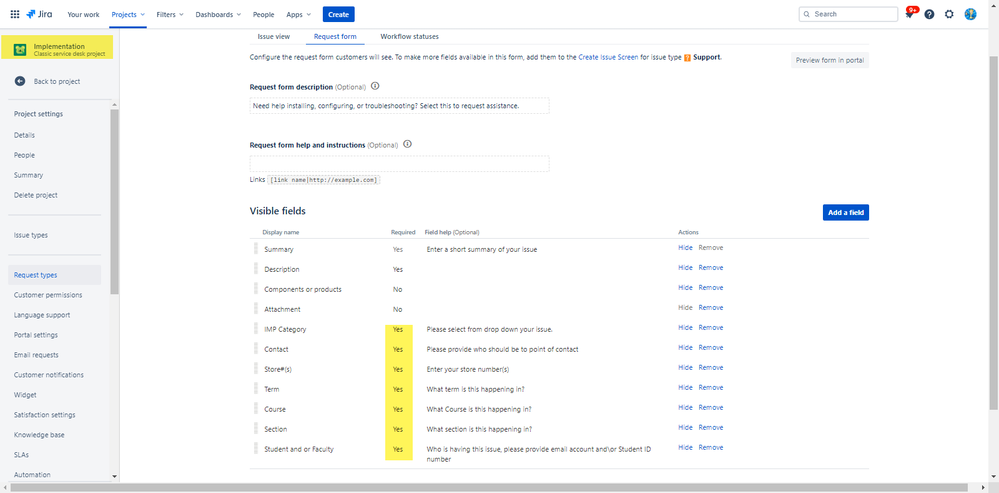Open Portal settings in the sidebar
The image size is (999, 493).
point(36,335)
